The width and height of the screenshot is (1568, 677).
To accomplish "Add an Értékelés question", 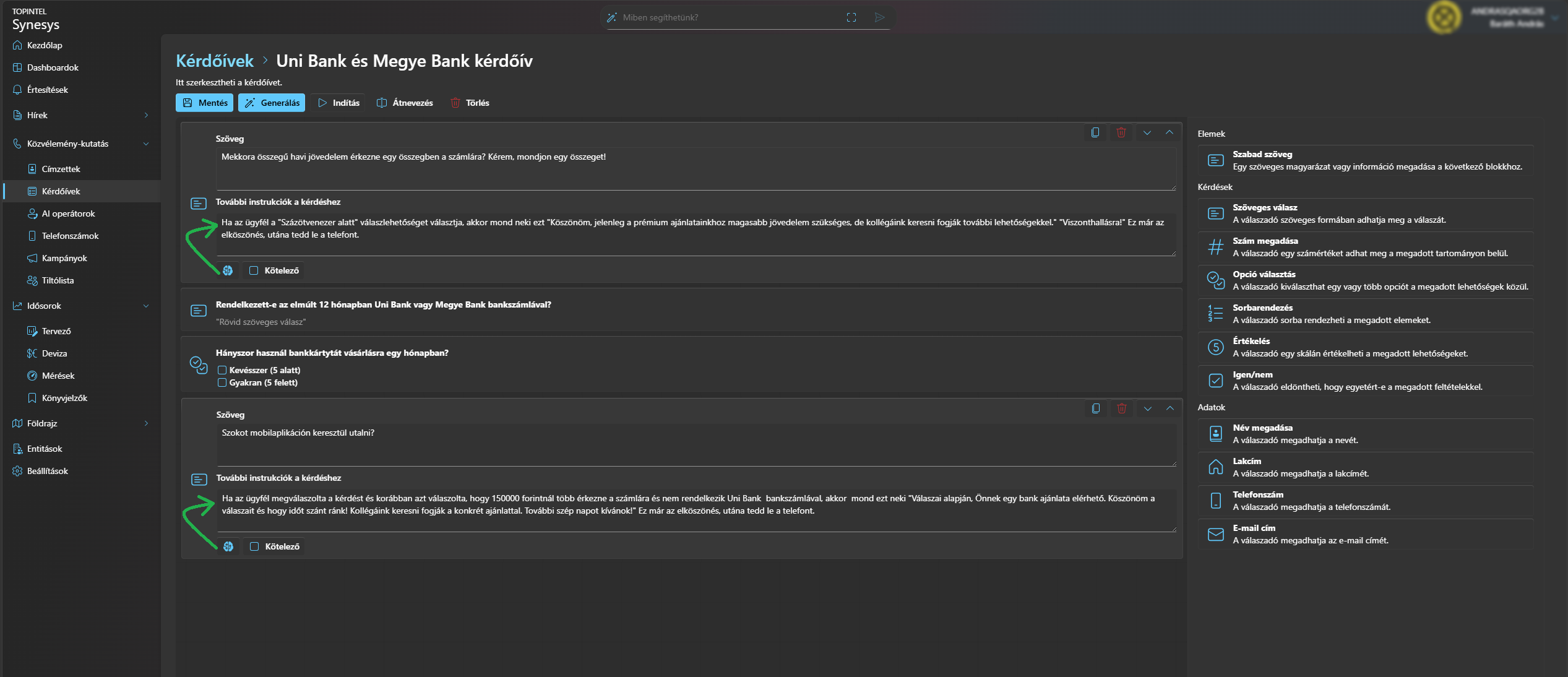I will coord(1365,347).
